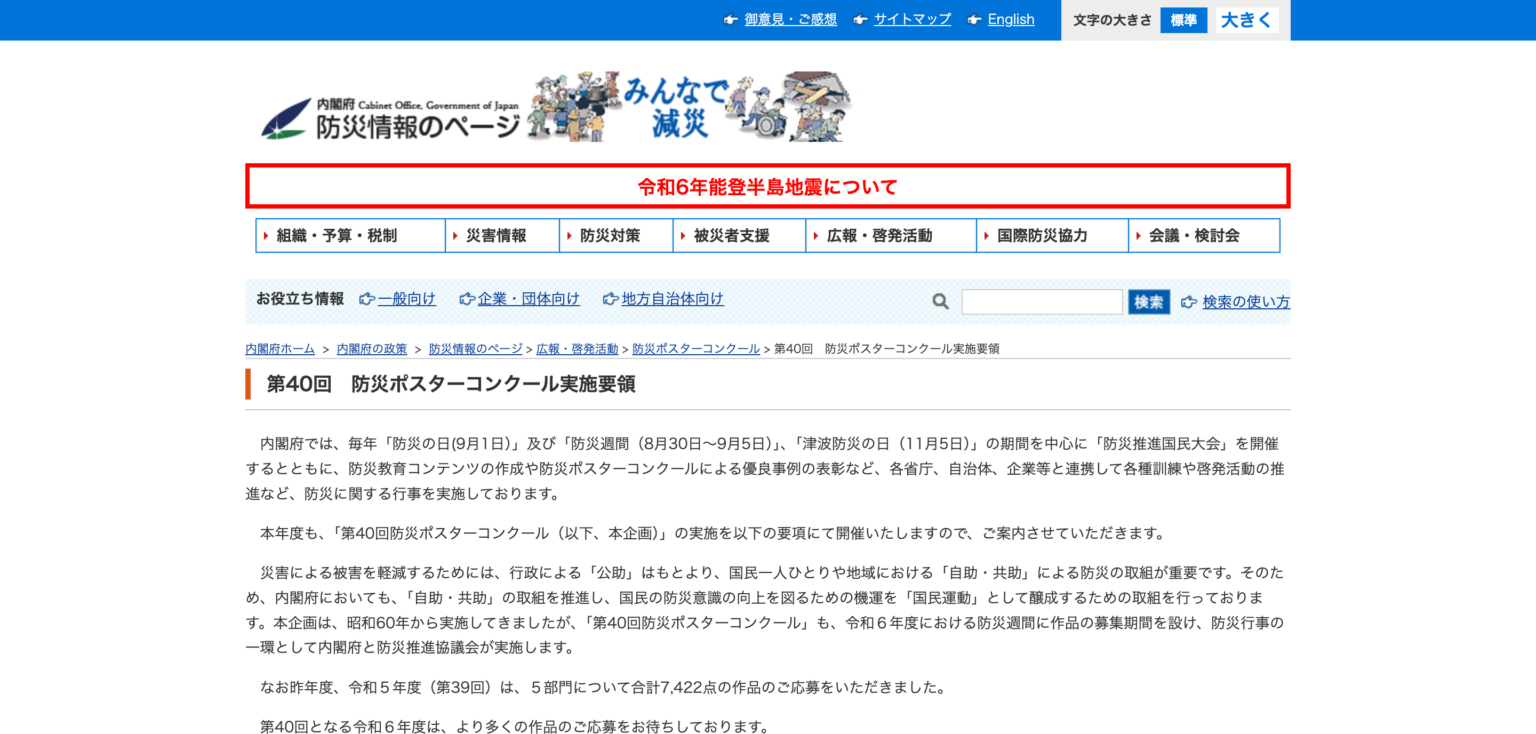This screenshot has height=734, width=1536.
Task: Click paragraph starting 内閣府では、毎年
Action: point(766,468)
